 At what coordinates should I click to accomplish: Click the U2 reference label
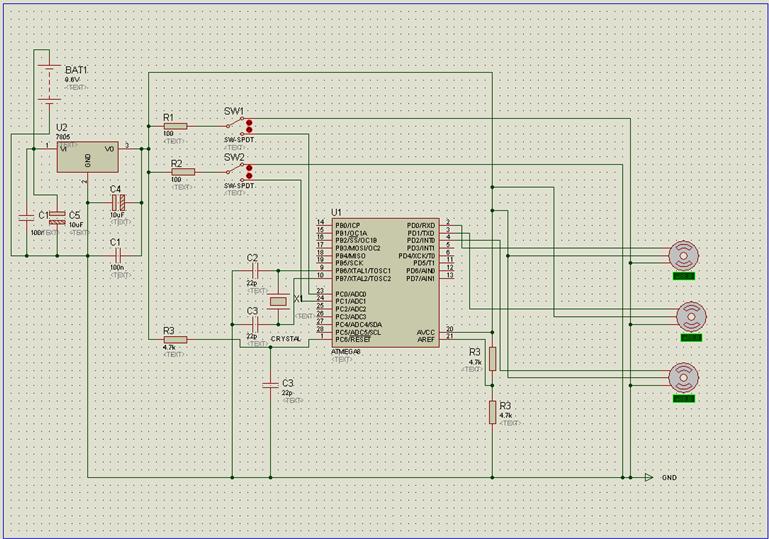click(x=62, y=128)
